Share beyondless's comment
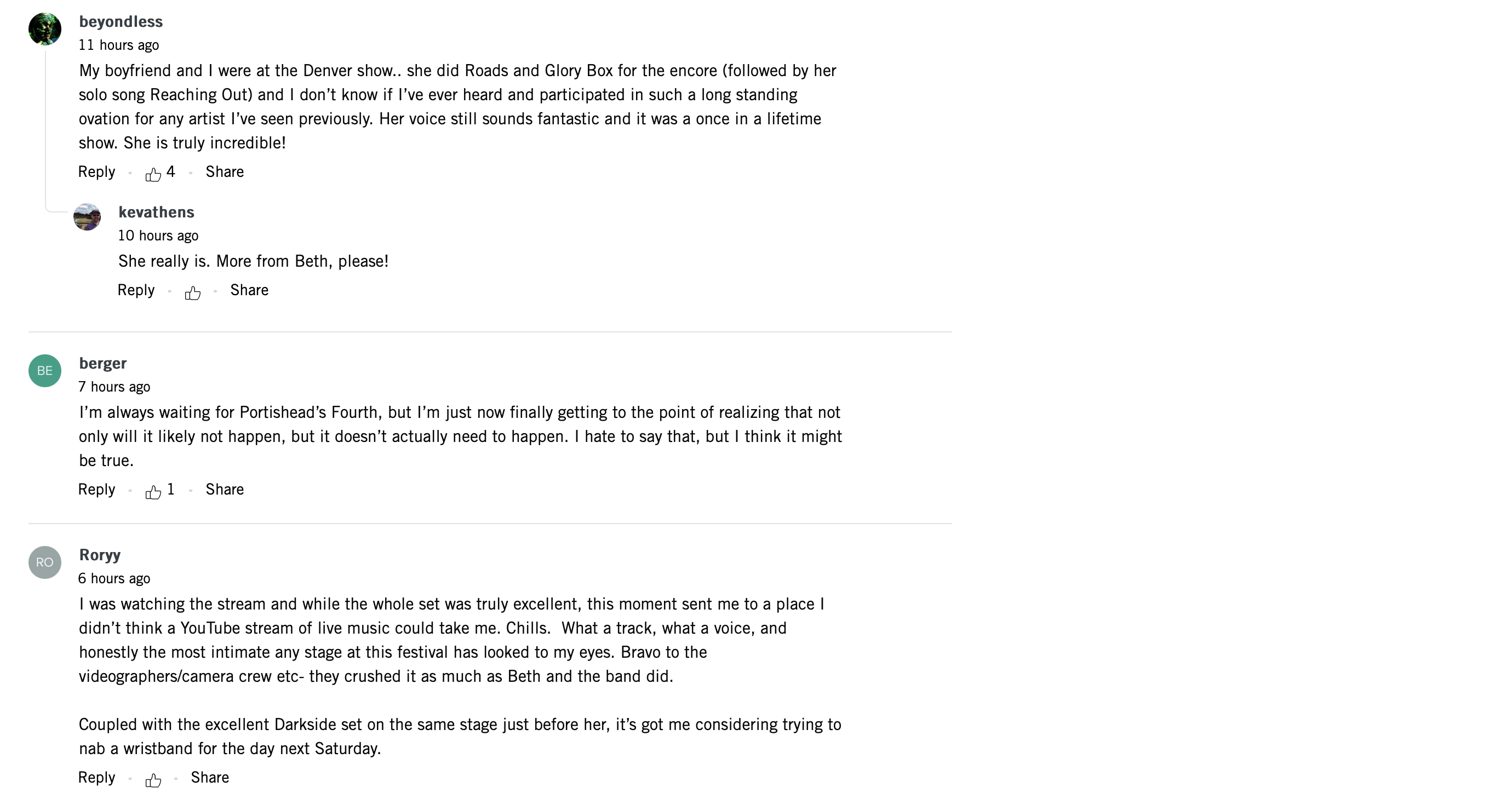The image size is (1512, 793). 224,172
